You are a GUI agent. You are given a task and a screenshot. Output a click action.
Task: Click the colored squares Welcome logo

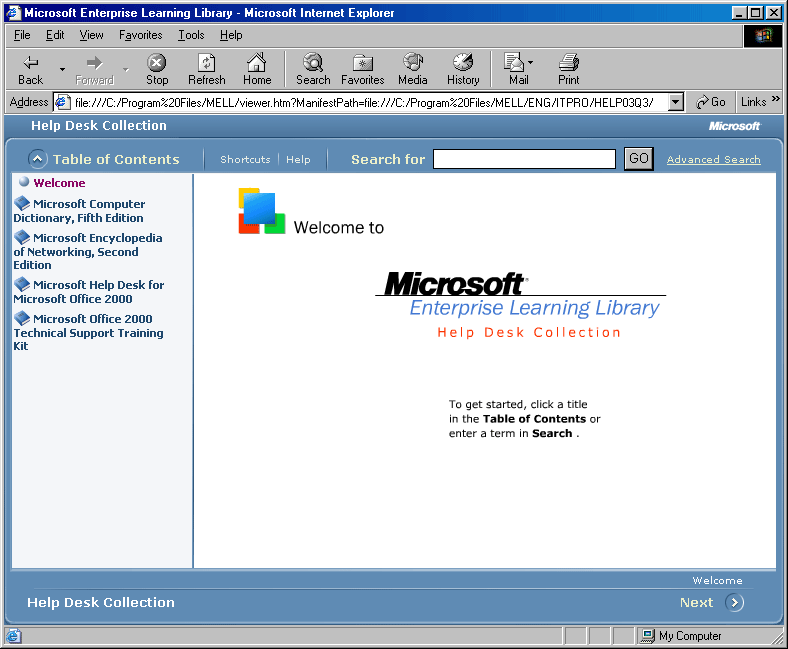[x=261, y=211]
